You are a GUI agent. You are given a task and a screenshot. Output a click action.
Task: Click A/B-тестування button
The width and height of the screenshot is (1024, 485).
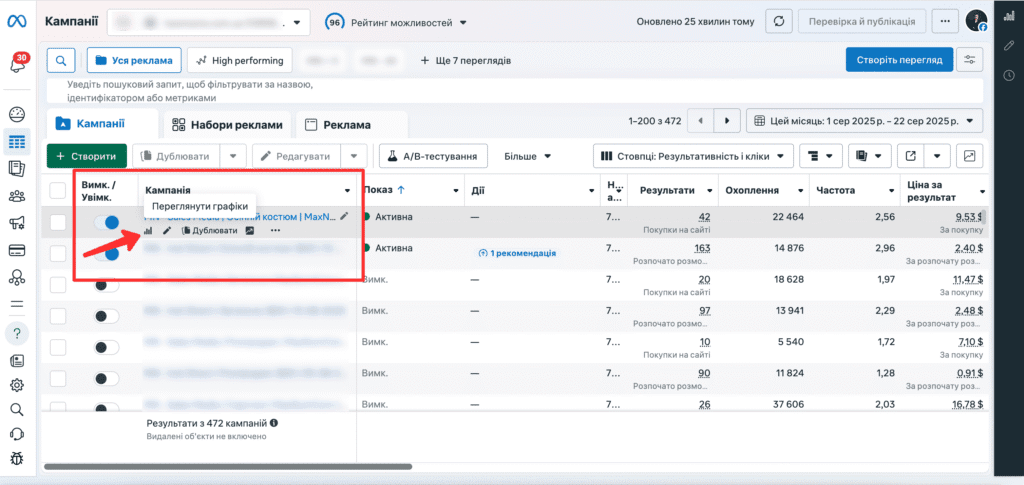[433, 156]
